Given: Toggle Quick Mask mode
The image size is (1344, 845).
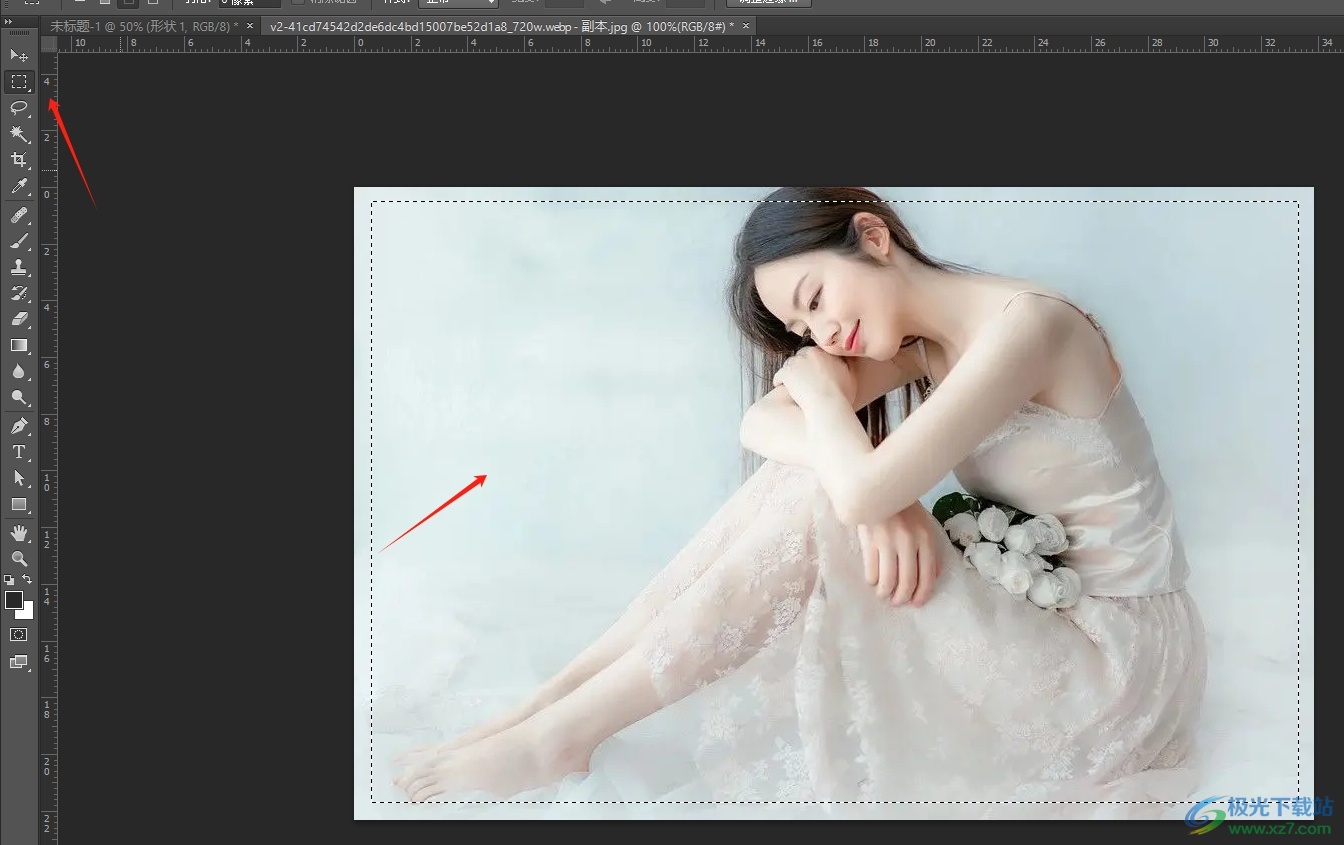Looking at the screenshot, I should tap(18, 634).
